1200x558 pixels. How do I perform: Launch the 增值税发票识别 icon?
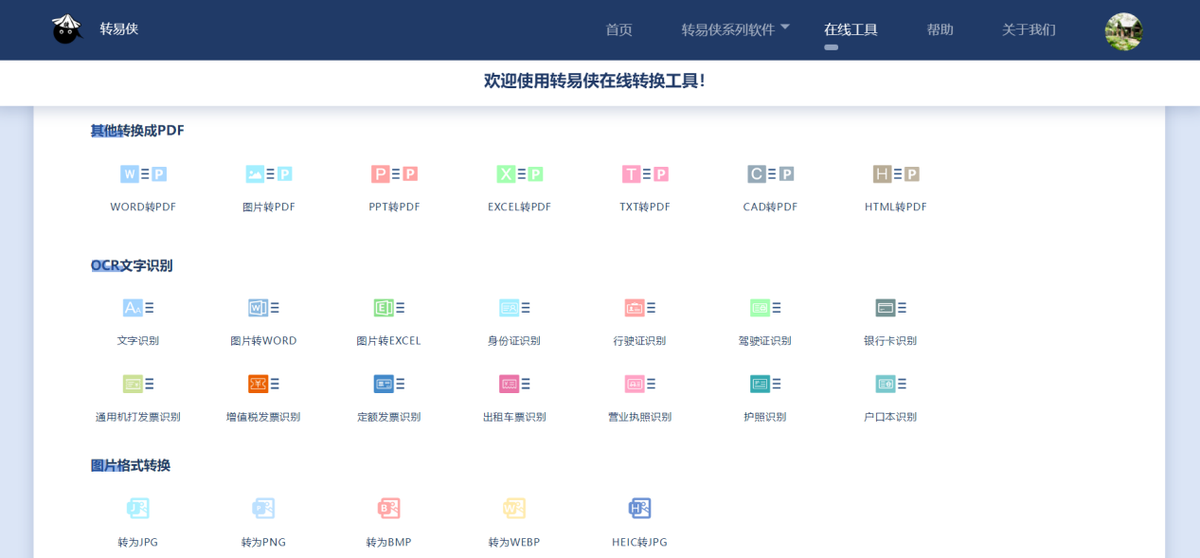point(264,384)
